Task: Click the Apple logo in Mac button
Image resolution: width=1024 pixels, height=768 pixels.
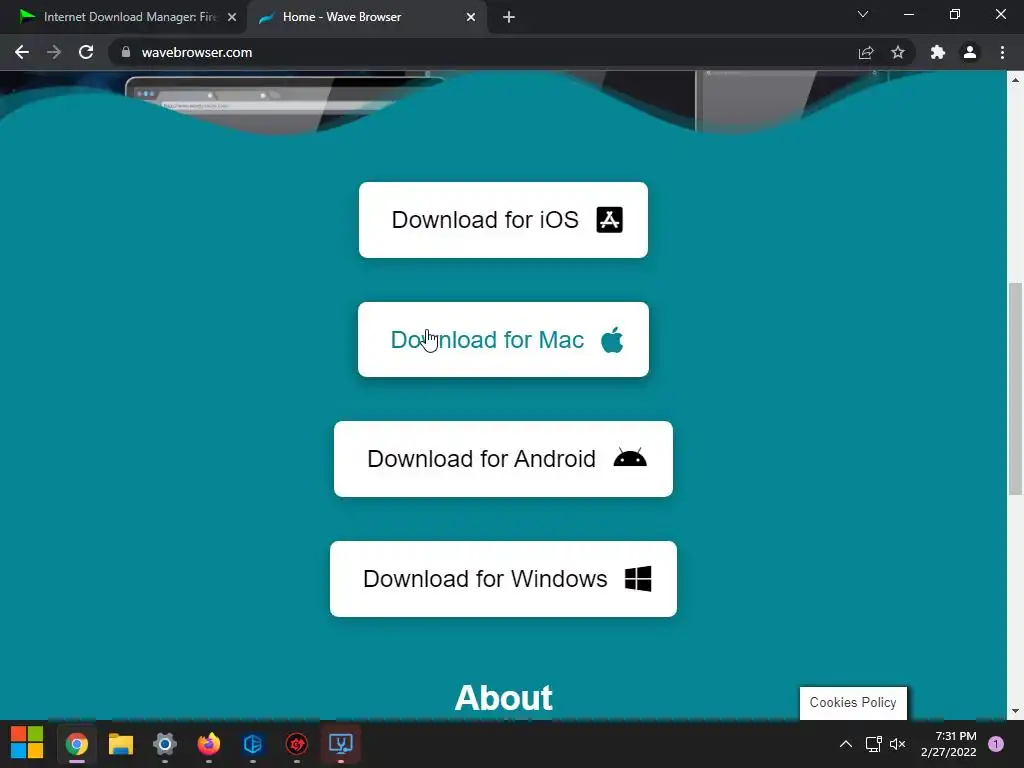Action: coord(612,340)
